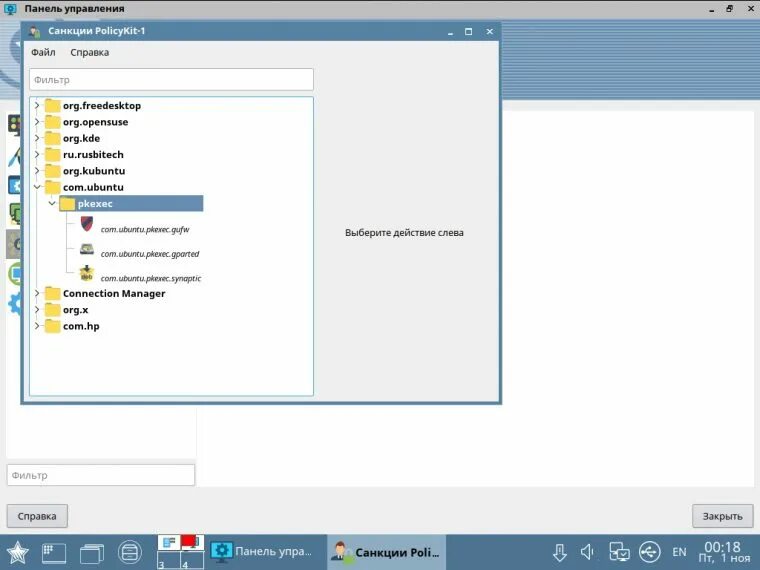Screen dimensions: 760x570
Task: Click the USB devices tray icon
Action: [649, 552]
